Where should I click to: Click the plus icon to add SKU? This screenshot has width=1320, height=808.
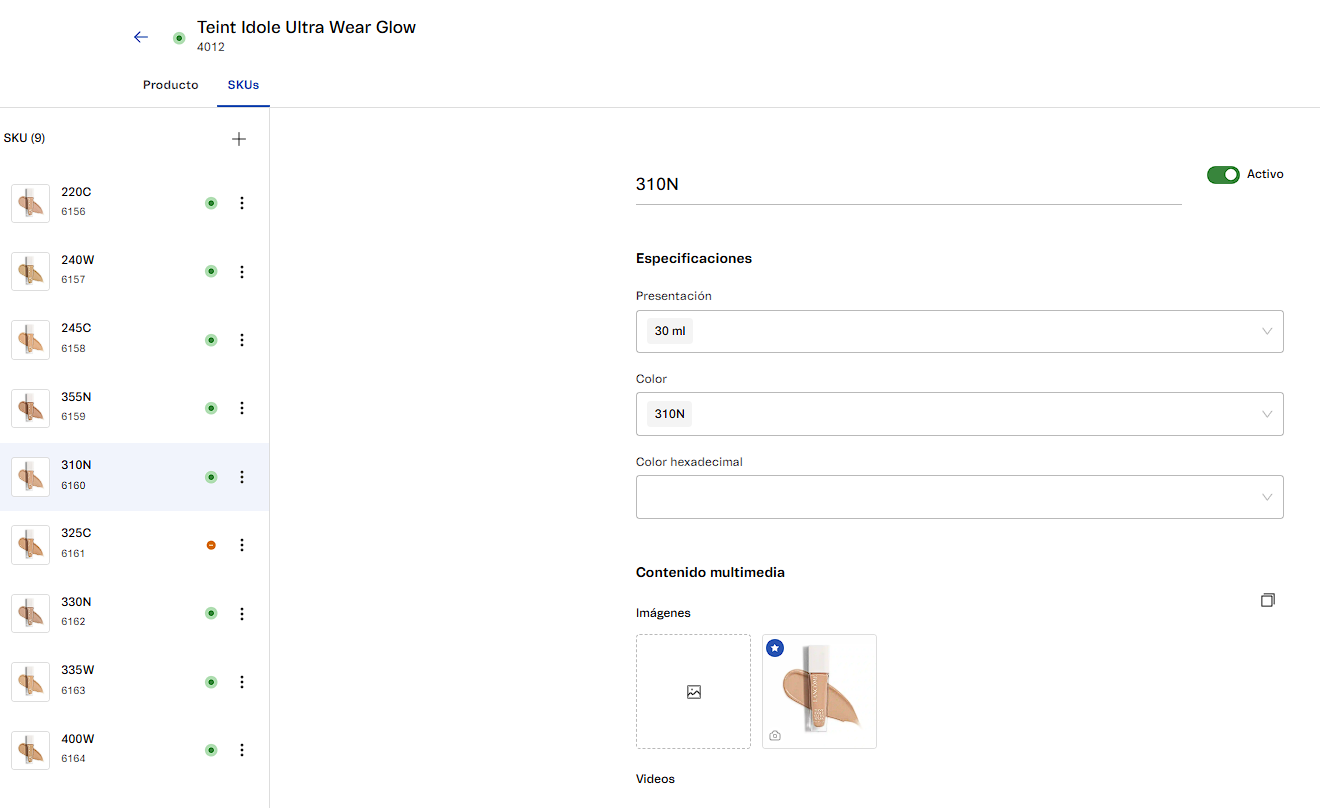[238, 139]
